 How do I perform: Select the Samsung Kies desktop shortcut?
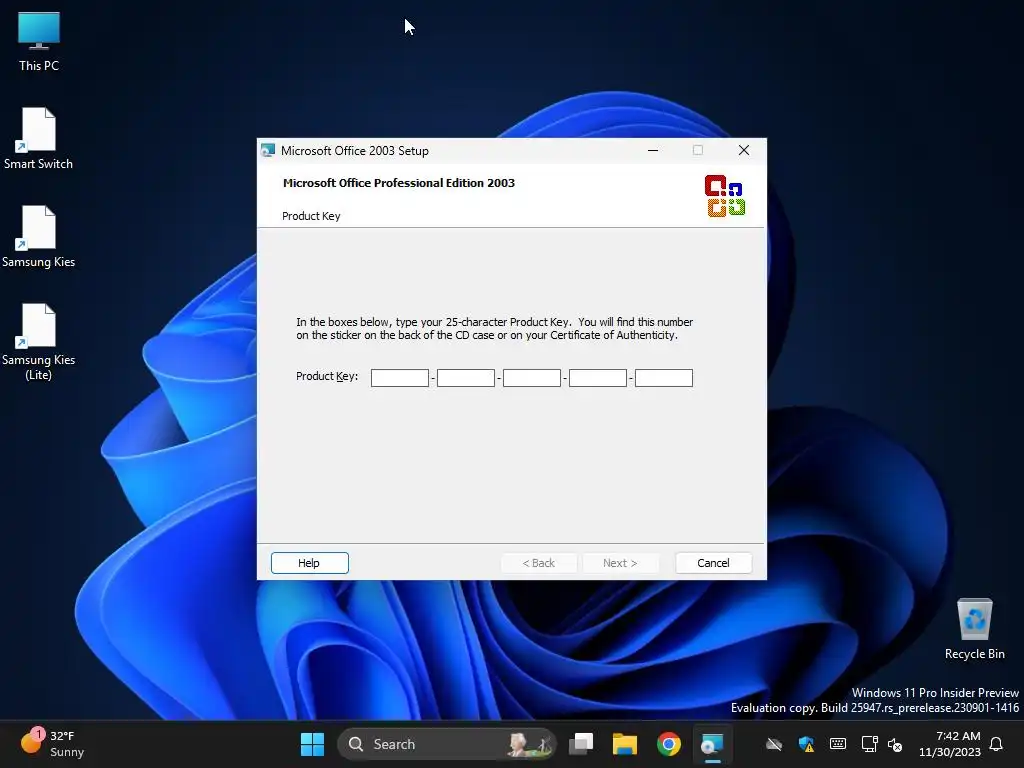[x=38, y=236]
